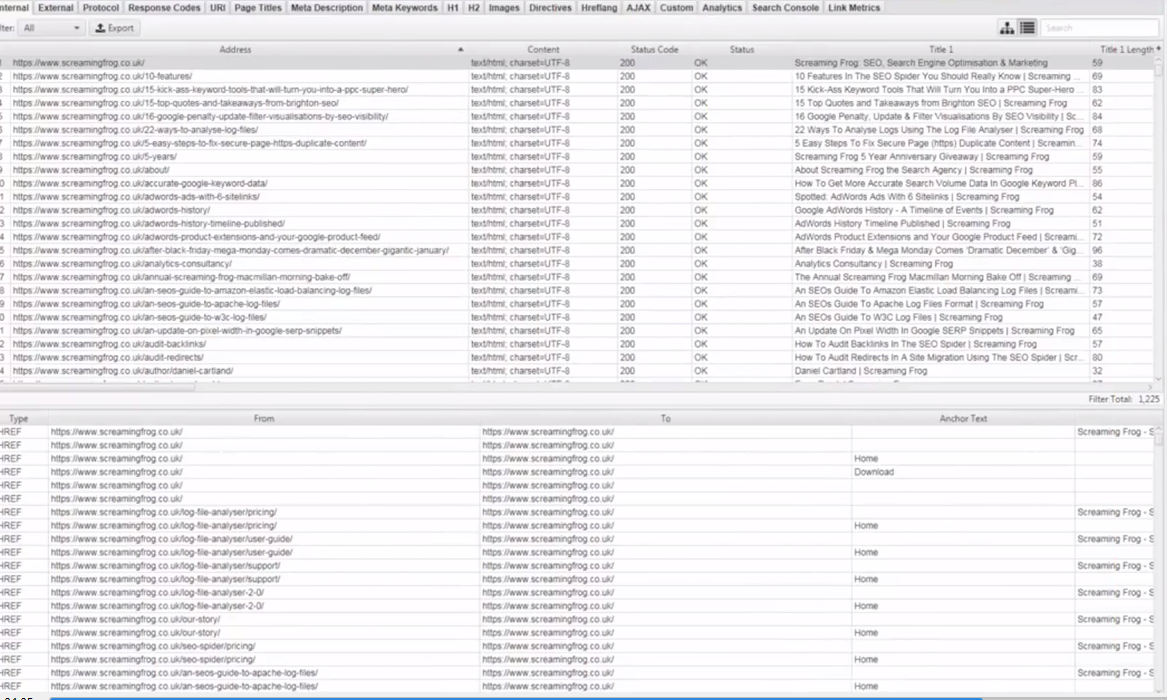Open the Analytics tab

(x=722, y=7)
